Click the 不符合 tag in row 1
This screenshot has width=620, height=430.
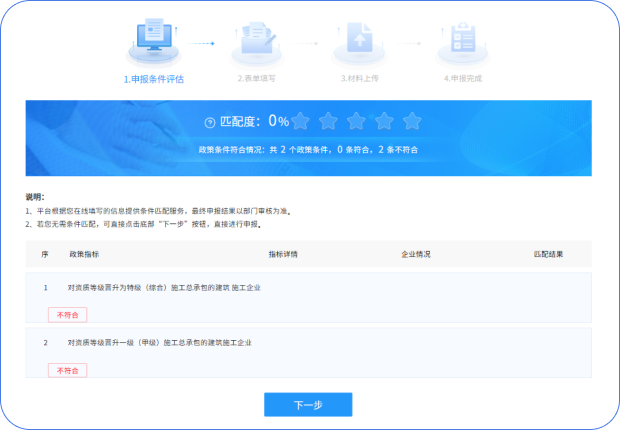click(x=68, y=315)
